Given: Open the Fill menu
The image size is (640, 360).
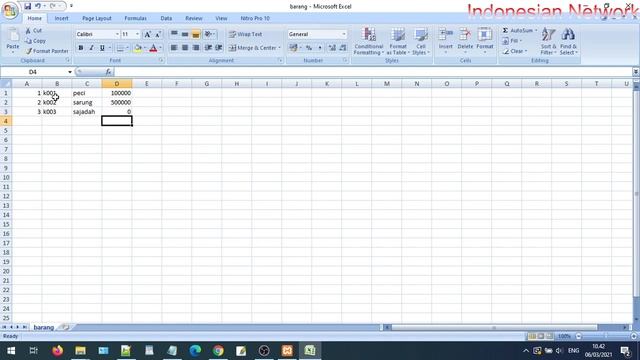Looking at the screenshot, I should point(512,41).
